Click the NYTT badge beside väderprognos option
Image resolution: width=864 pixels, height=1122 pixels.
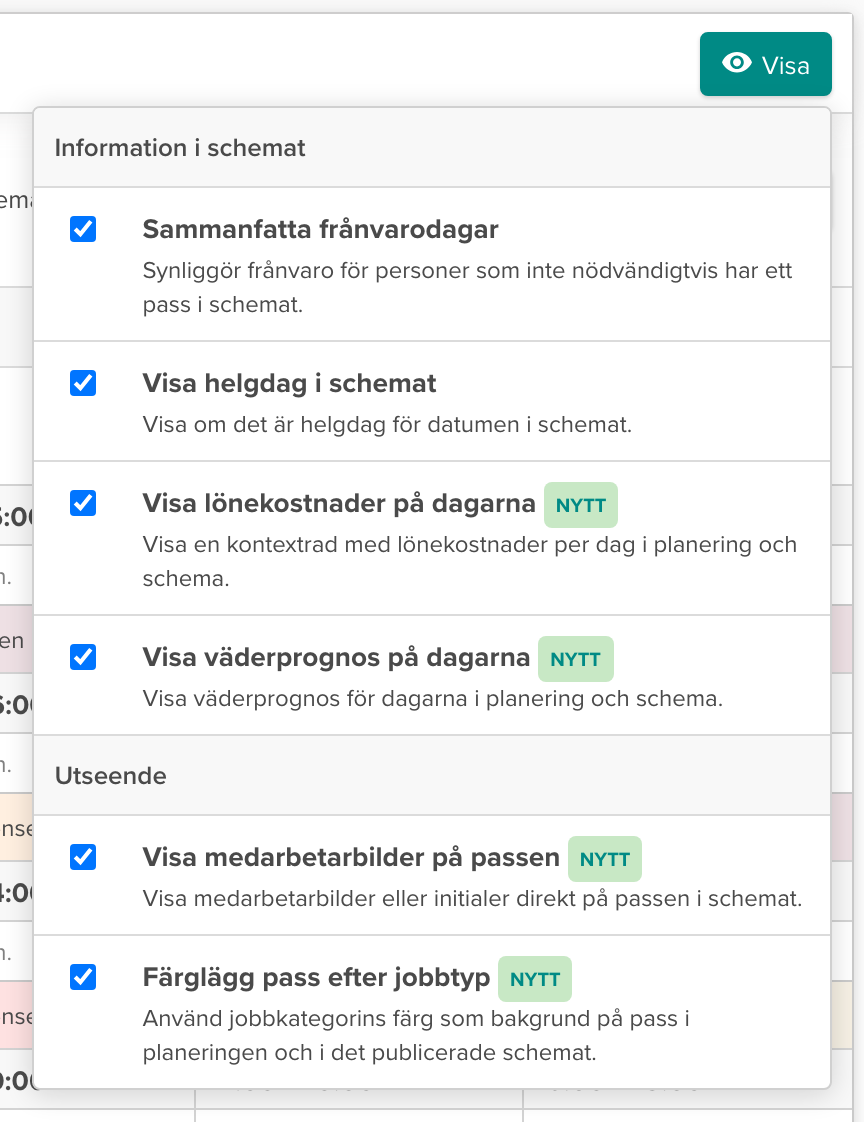tap(576, 659)
